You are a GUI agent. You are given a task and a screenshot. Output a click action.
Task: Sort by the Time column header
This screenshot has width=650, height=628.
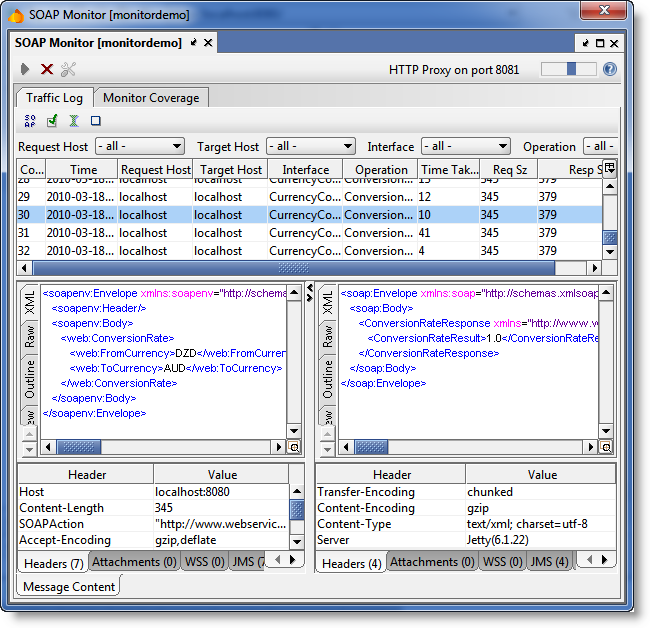pos(82,169)
